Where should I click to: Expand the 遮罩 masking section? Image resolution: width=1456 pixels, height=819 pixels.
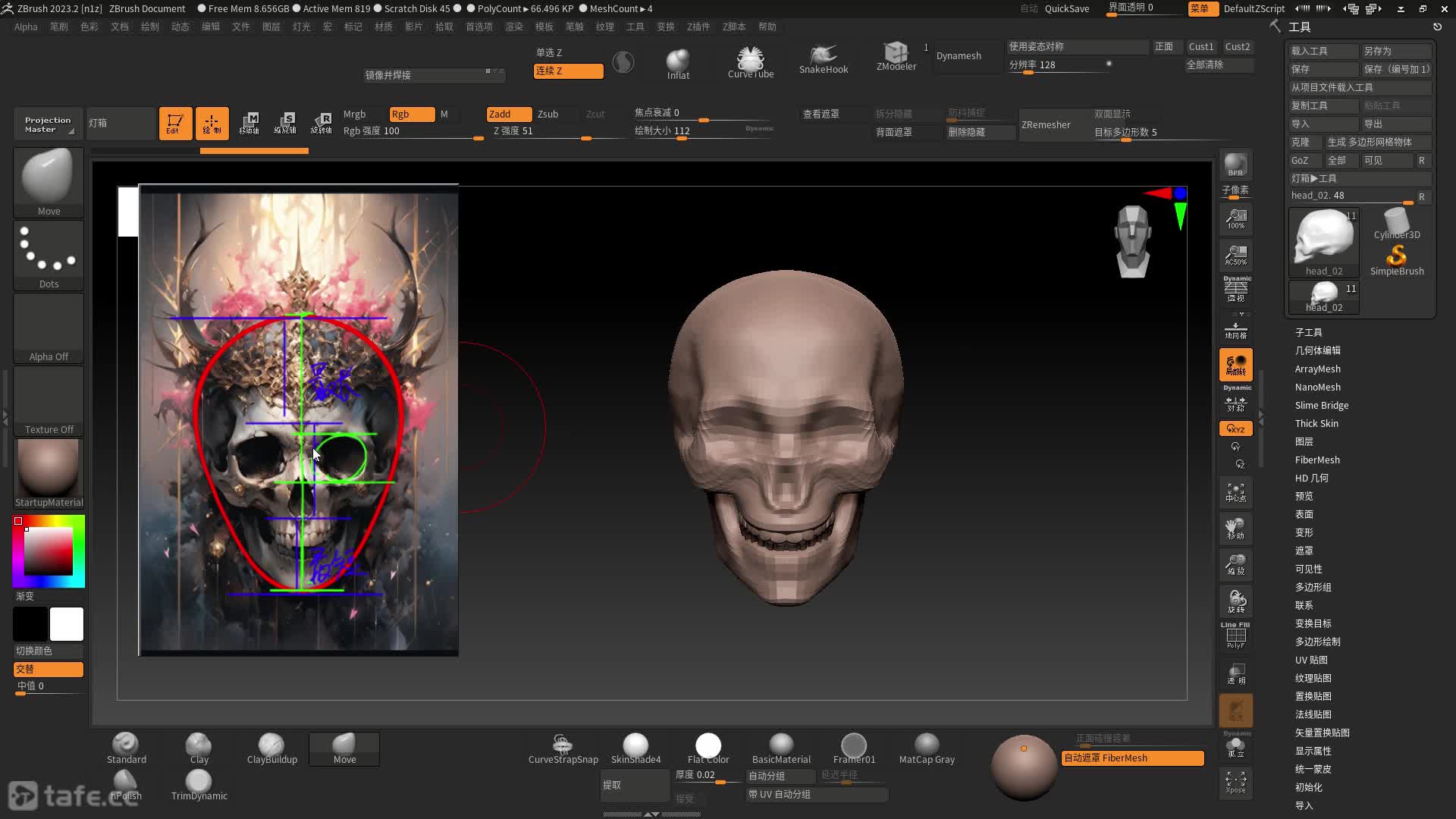(1304, 551)
